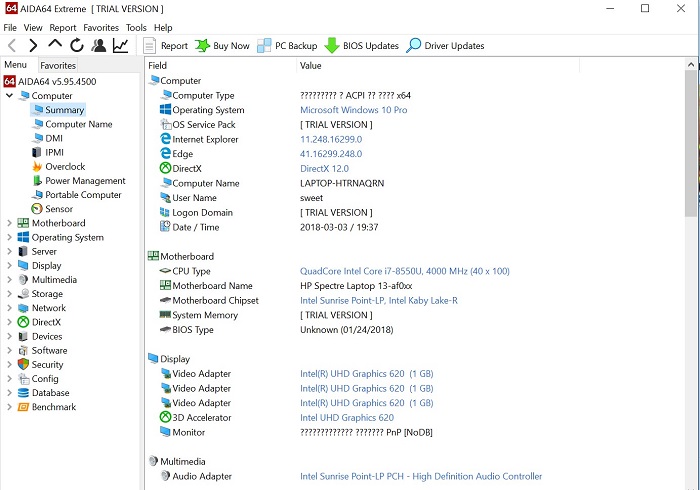
Task: Open High Definition Audio Controller link
Action: pyautogui.click(x=421, y=476)
